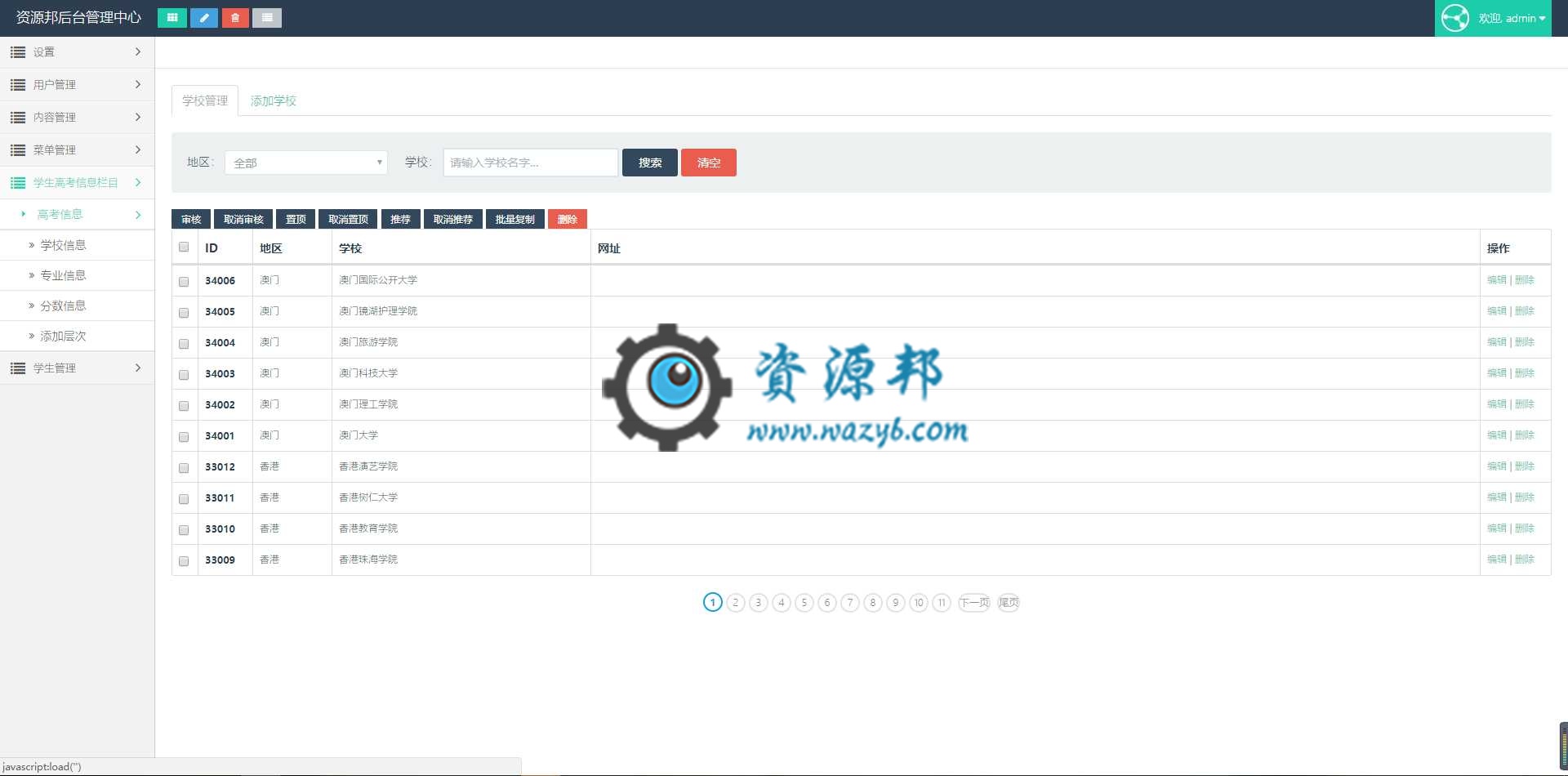Viewport: 1568px width, 776px height.
Task: Check the box for row 34003
Action: (184, 375)
